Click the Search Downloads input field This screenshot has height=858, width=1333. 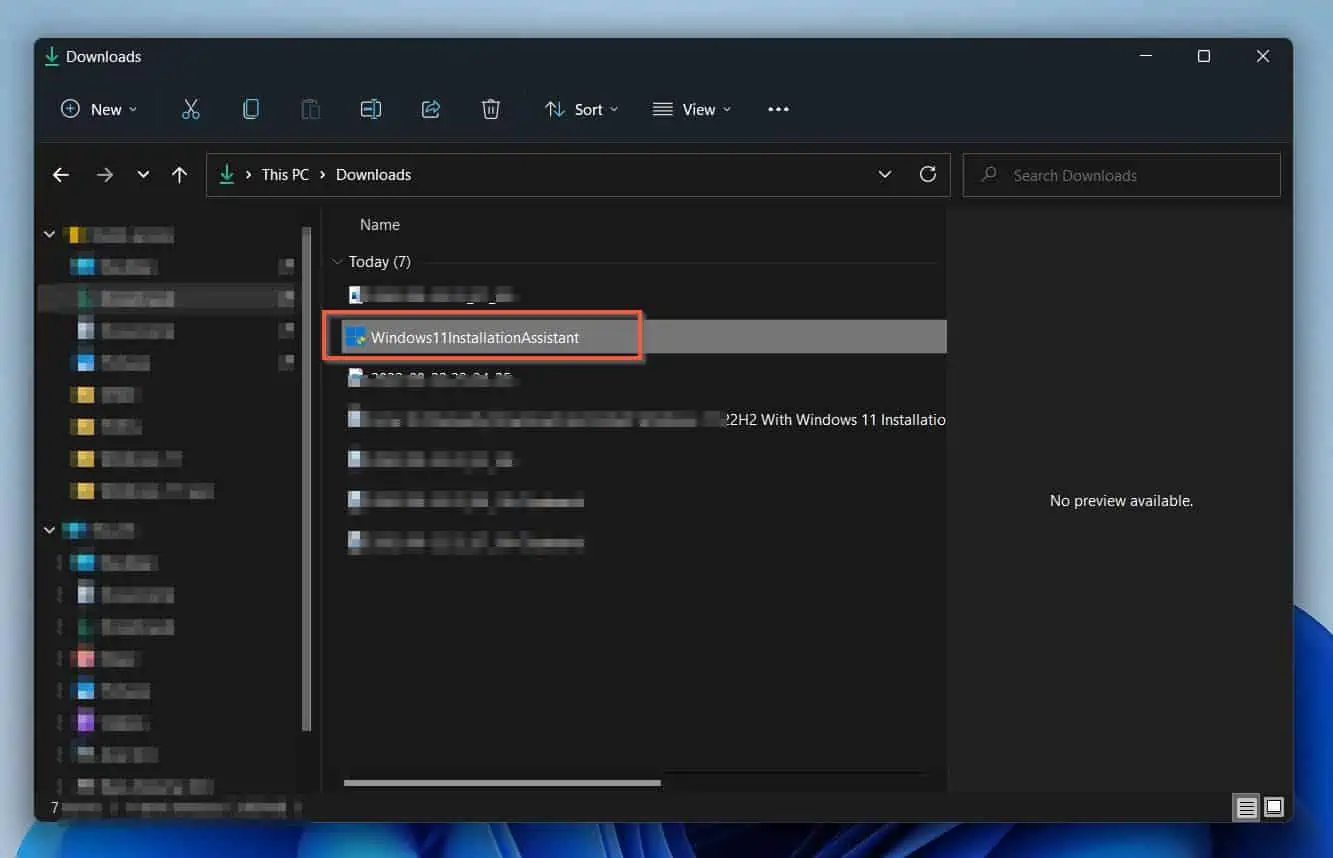point(1122,175)
